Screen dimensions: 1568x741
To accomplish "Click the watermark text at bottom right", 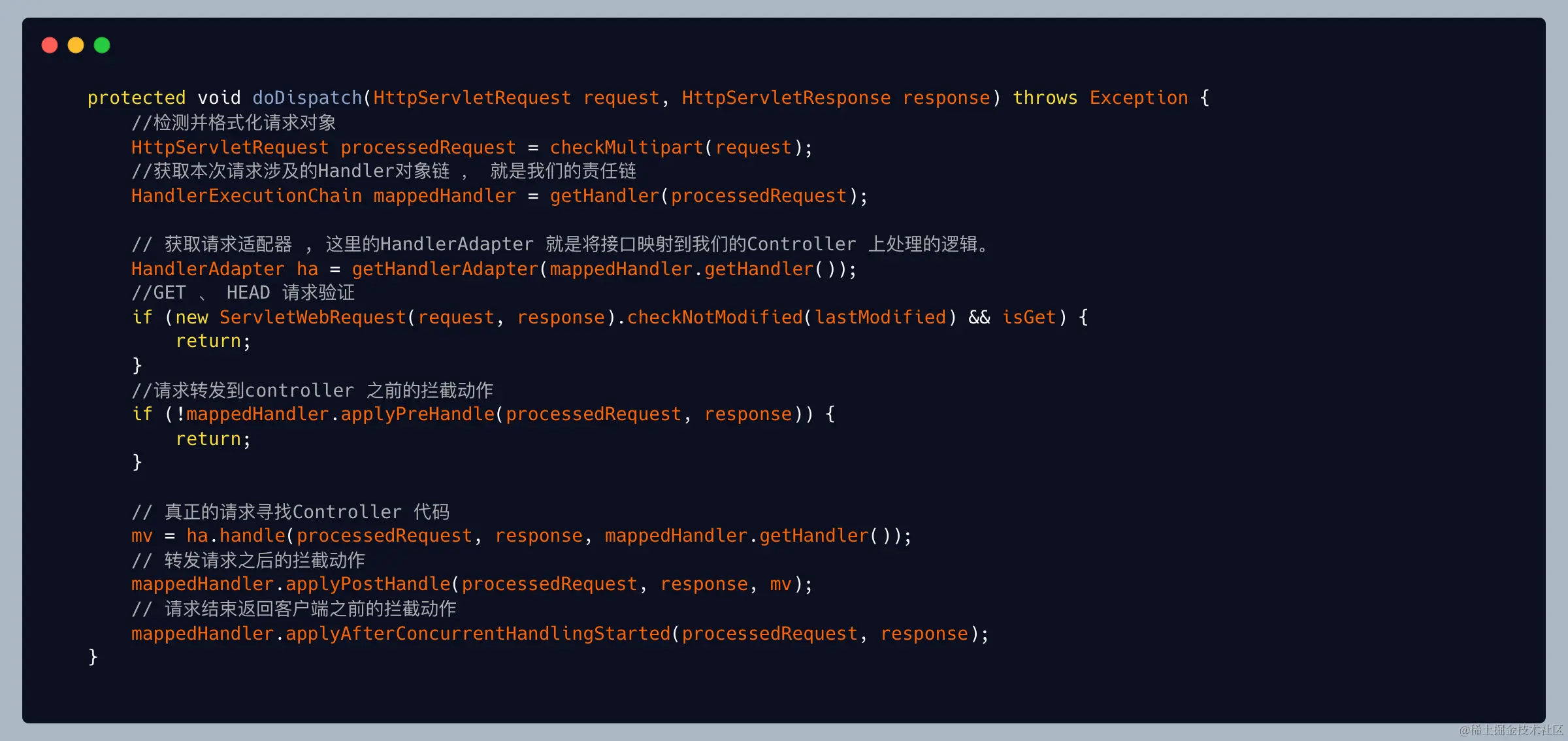I will click(1511, 730).
